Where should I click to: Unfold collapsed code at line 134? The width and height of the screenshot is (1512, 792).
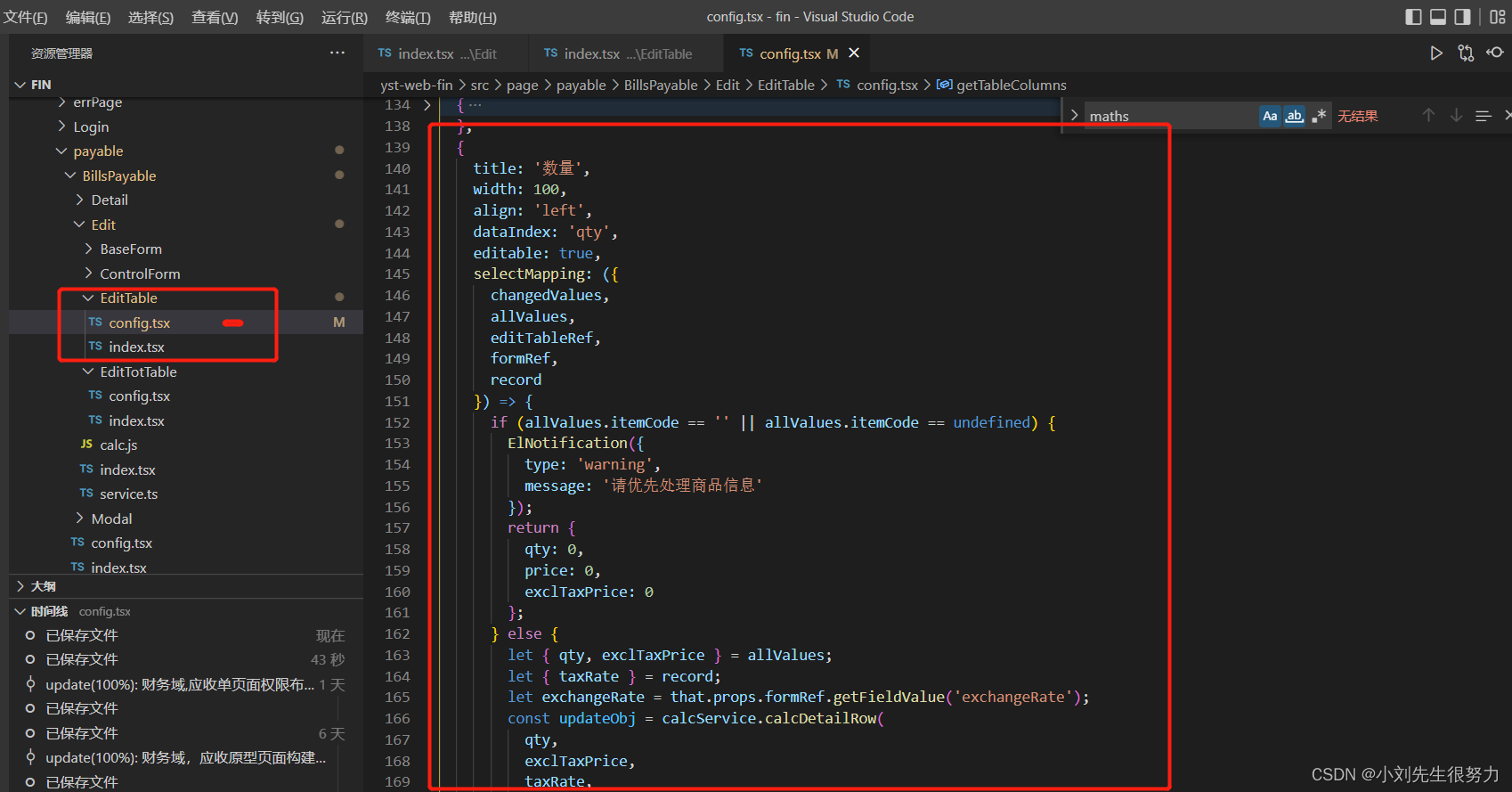(x=427, y=105)
